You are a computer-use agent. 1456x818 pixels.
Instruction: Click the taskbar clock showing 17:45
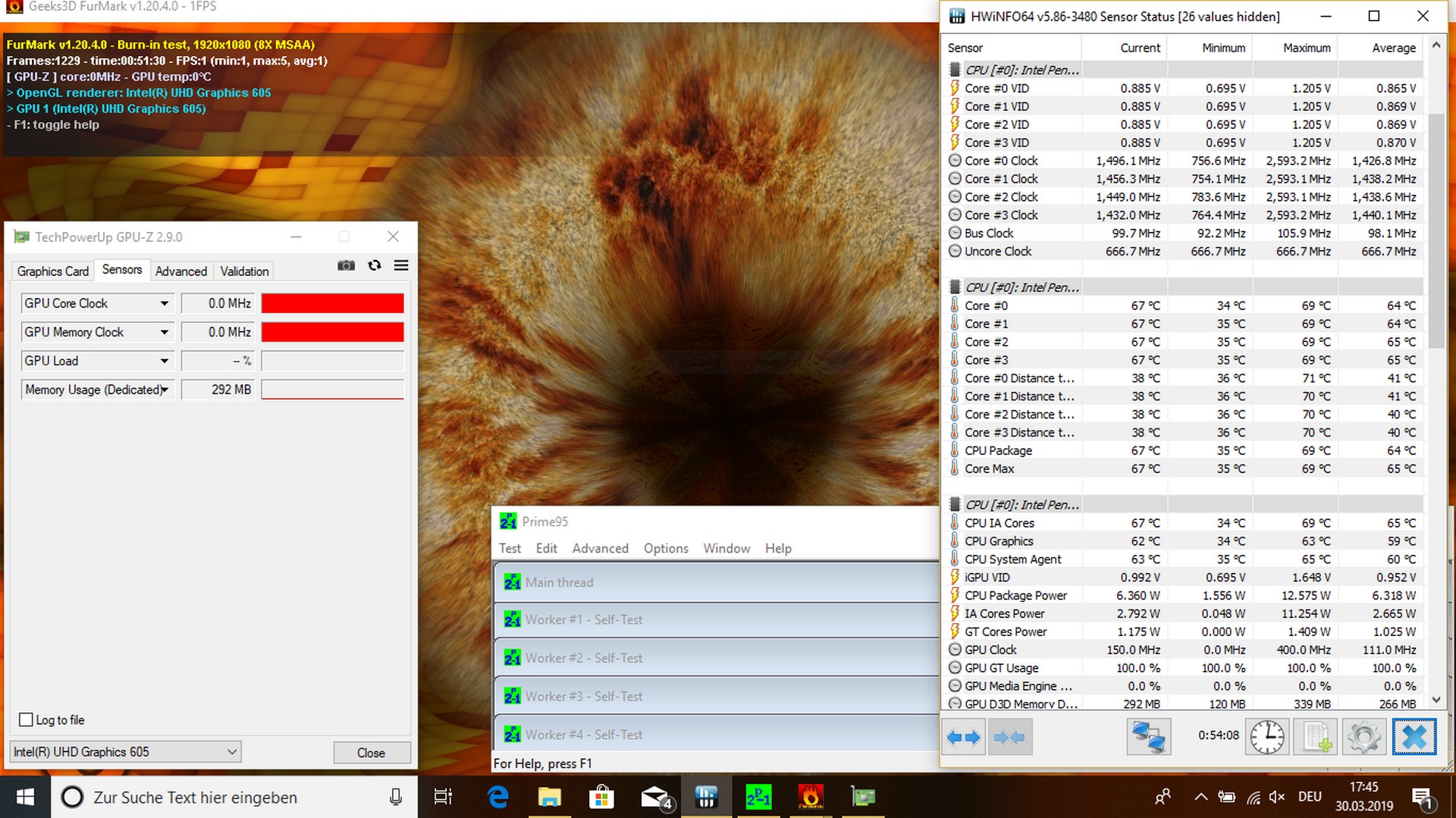pyautogui.click(x=1363, y=797)
